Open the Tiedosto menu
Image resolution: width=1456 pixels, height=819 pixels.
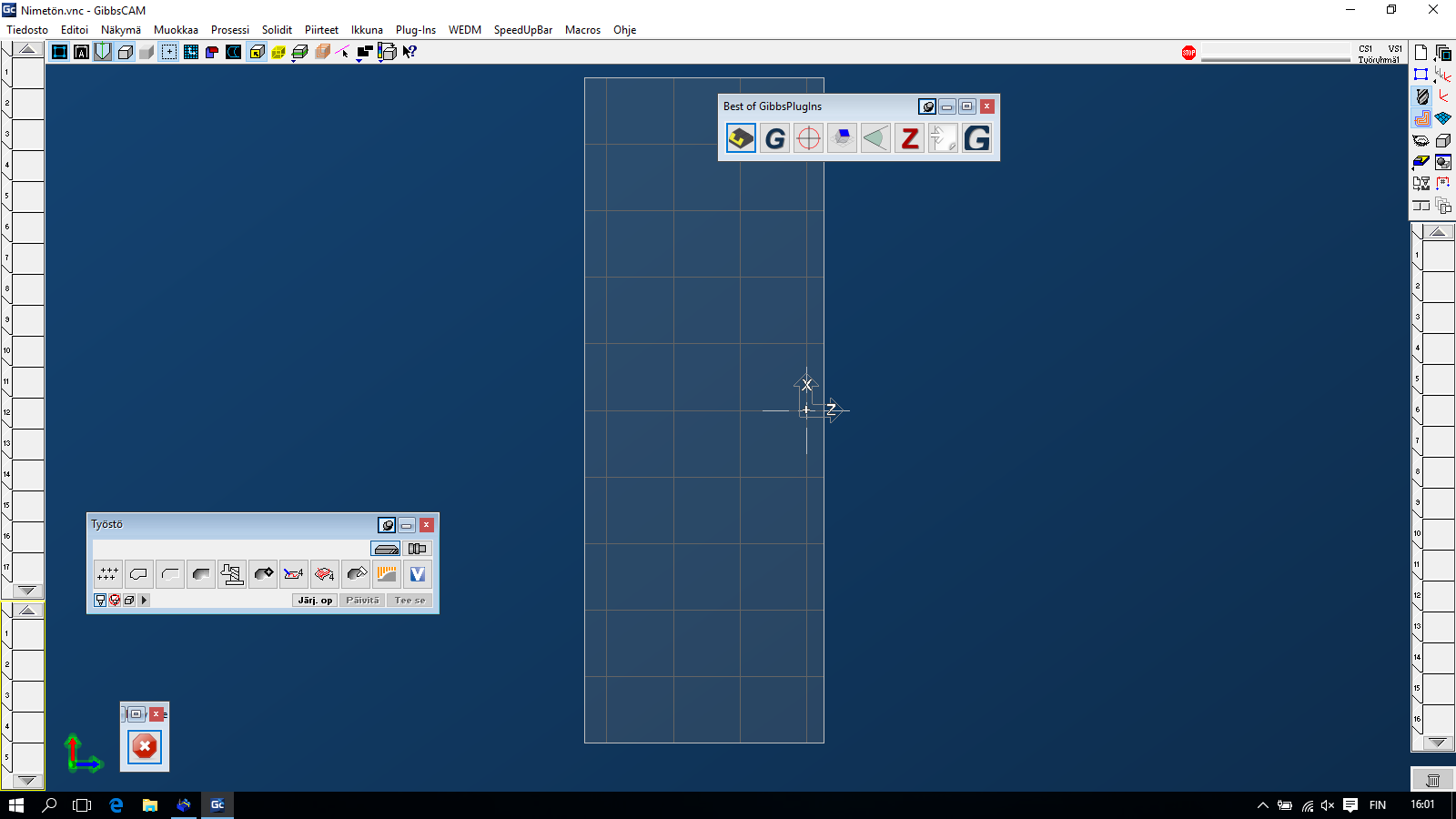click(27, 30)
